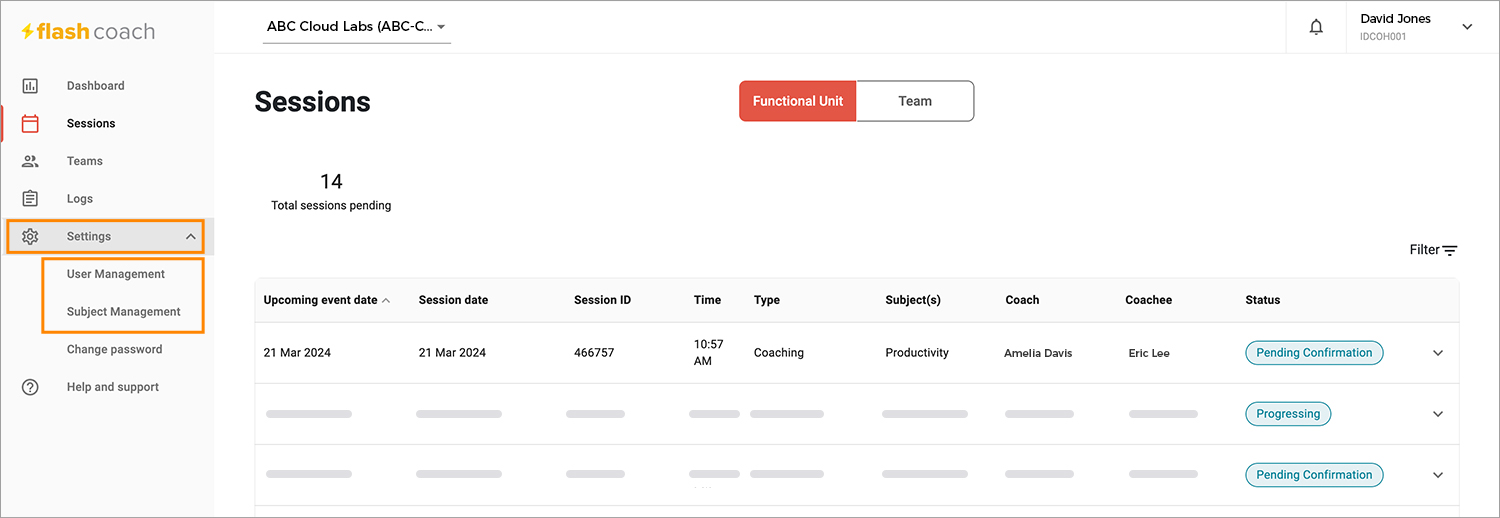Click the Session ID column header
1500x518 pixels.
602,300
